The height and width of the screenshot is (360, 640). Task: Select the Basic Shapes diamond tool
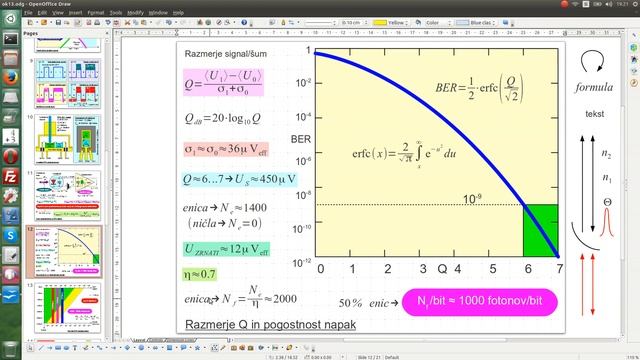click(127, 348)
